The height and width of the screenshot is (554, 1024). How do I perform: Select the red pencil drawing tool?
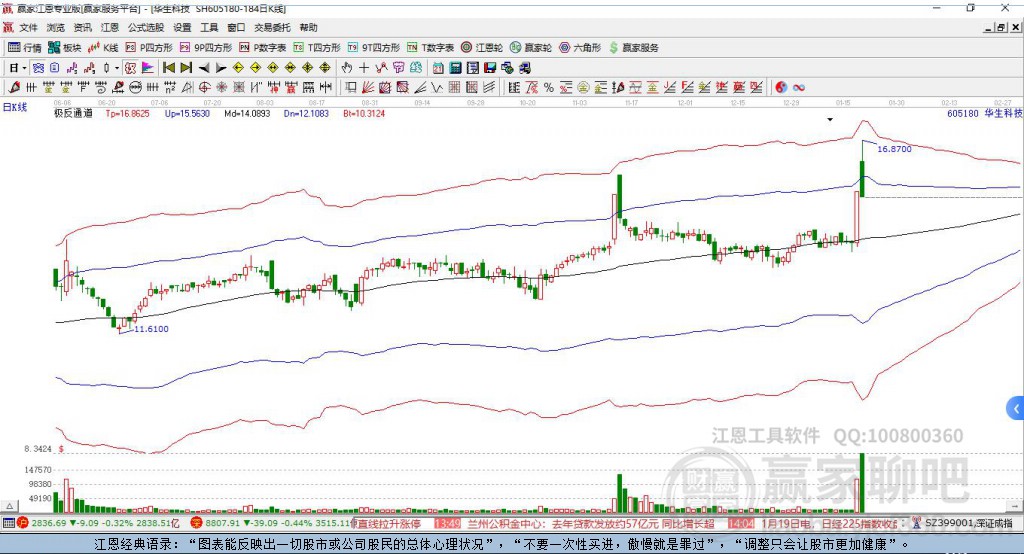click(14, 88)
